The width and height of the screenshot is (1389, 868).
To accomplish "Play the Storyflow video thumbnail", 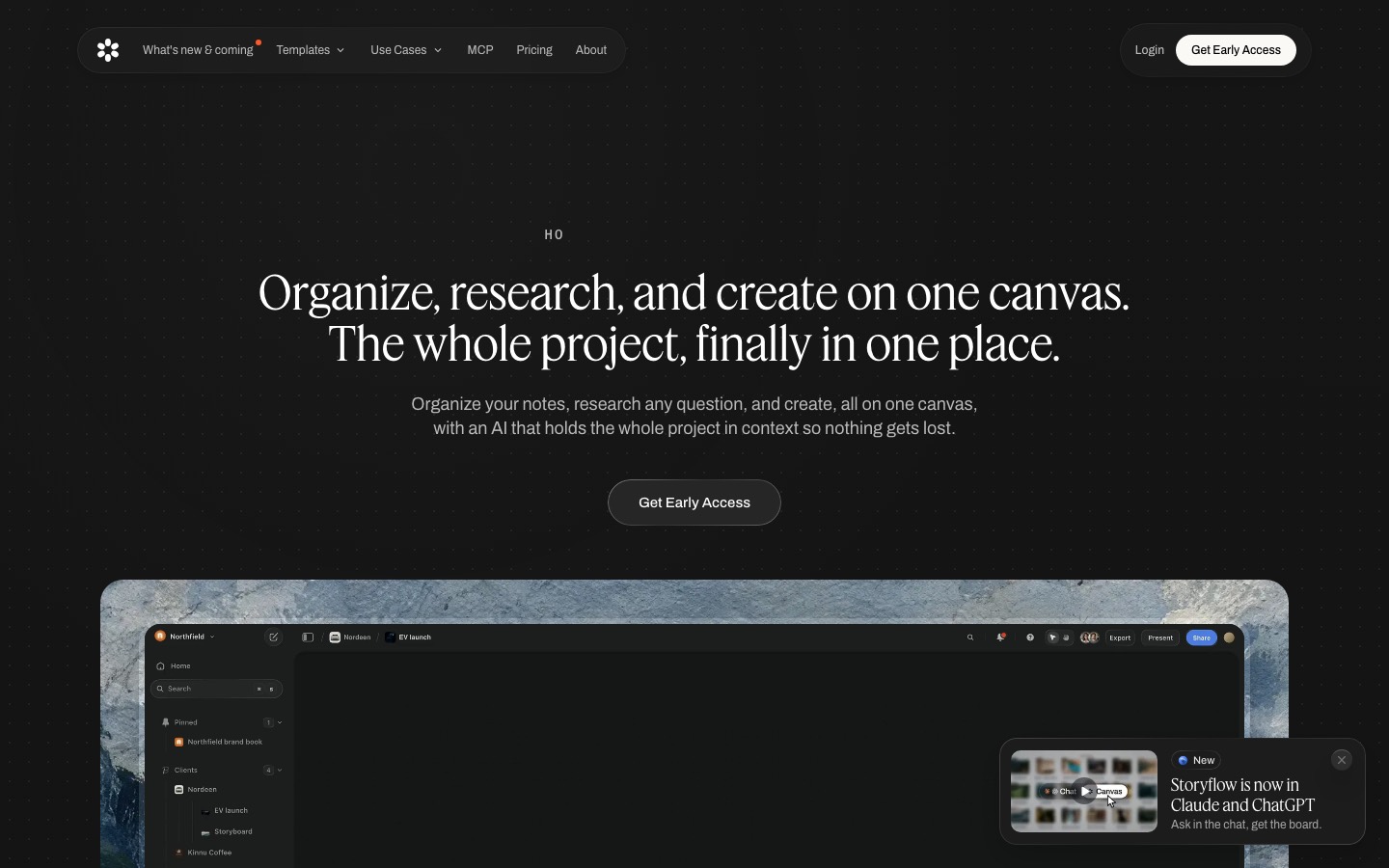I will (x=1084, y=792).
